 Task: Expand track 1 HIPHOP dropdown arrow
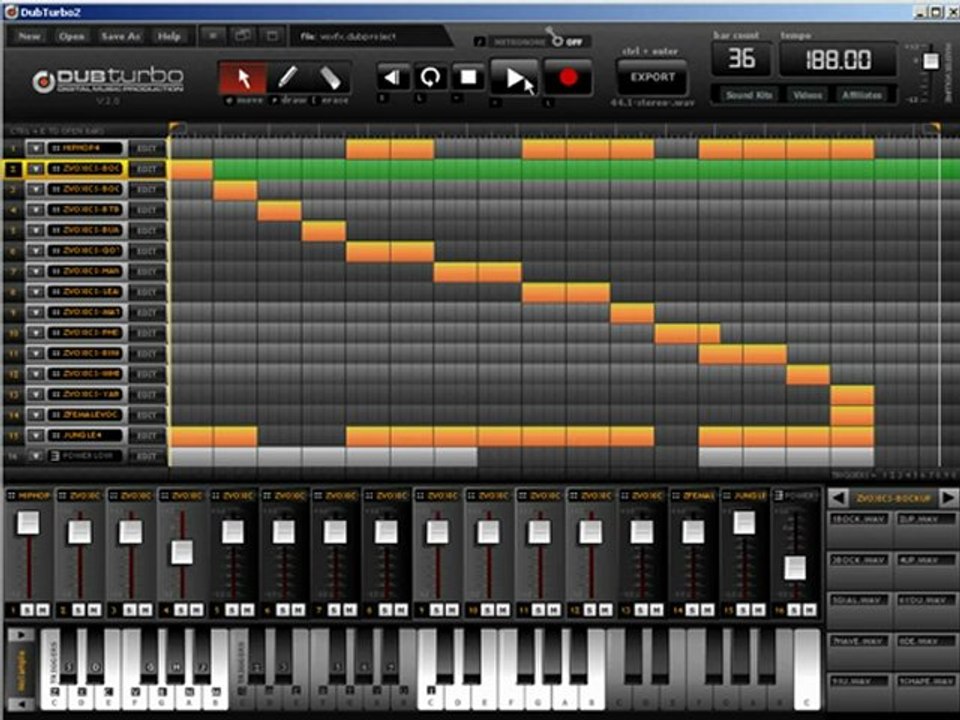coord(36,148)
